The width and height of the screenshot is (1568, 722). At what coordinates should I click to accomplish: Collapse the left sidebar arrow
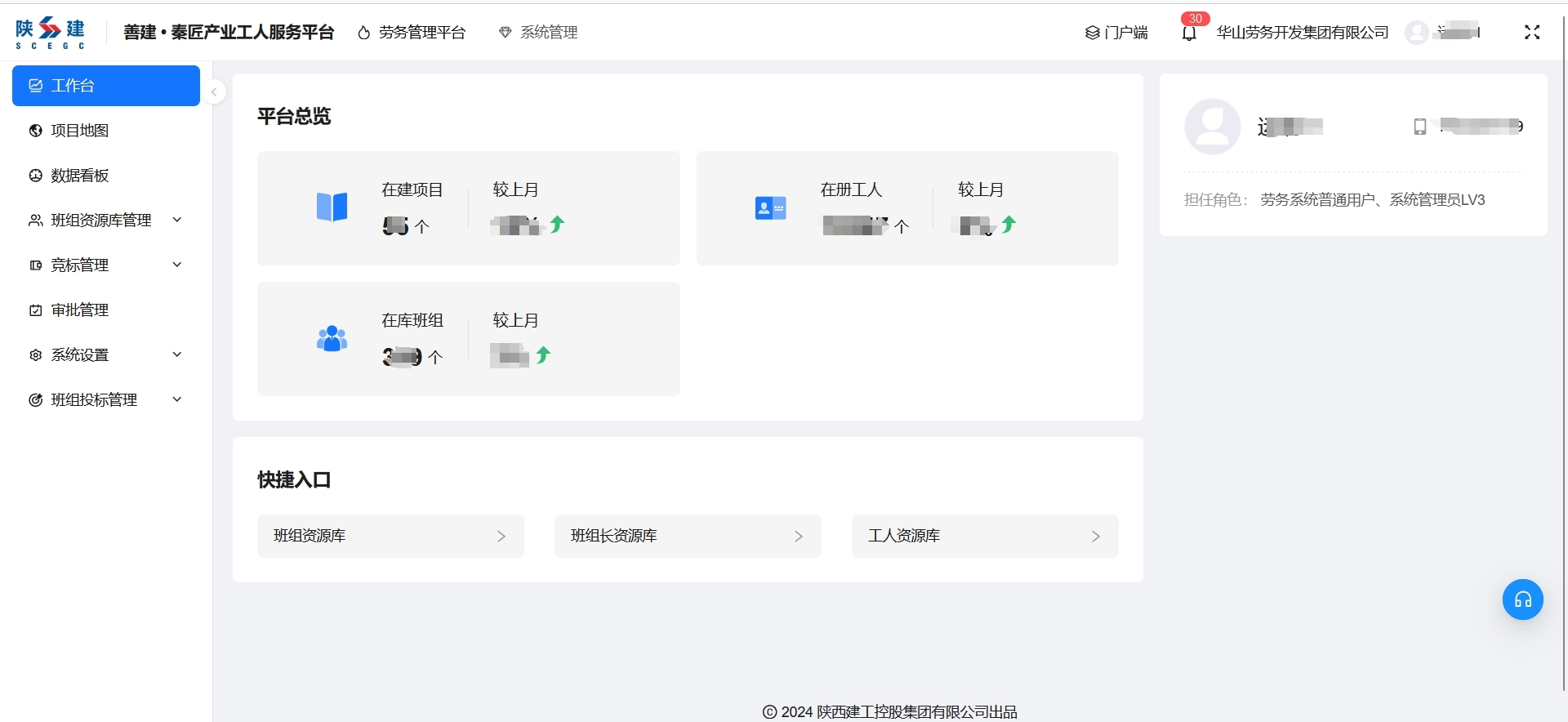pyautogui.click(x=214, y=92)
